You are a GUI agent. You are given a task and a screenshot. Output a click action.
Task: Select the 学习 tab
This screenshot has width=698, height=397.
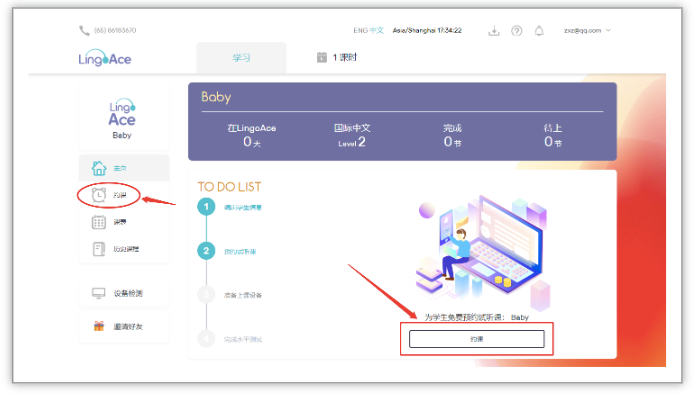coord(241,58)
